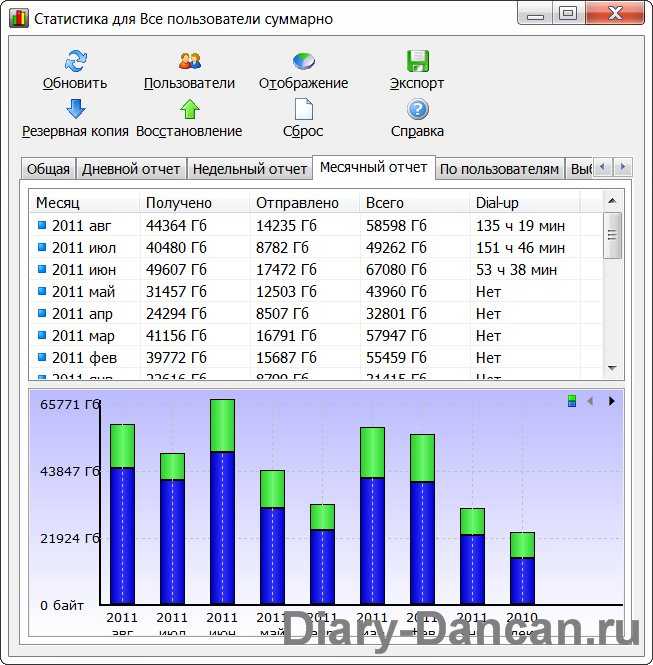
Task: Click the 53 ч 38 мин cell
Action: [x=516, y=269]
